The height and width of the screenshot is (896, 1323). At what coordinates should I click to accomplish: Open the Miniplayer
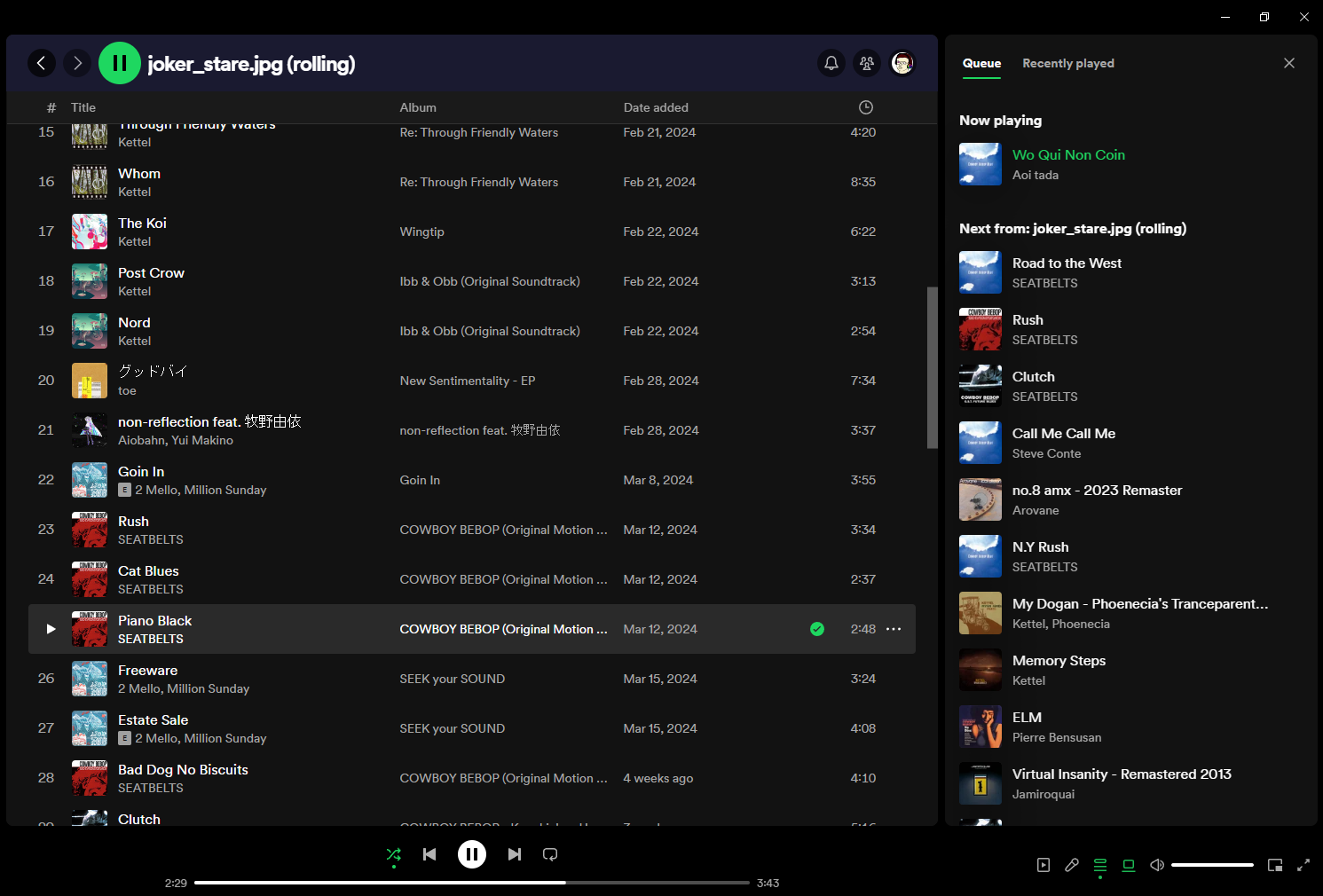click(x=1275, y=865)
